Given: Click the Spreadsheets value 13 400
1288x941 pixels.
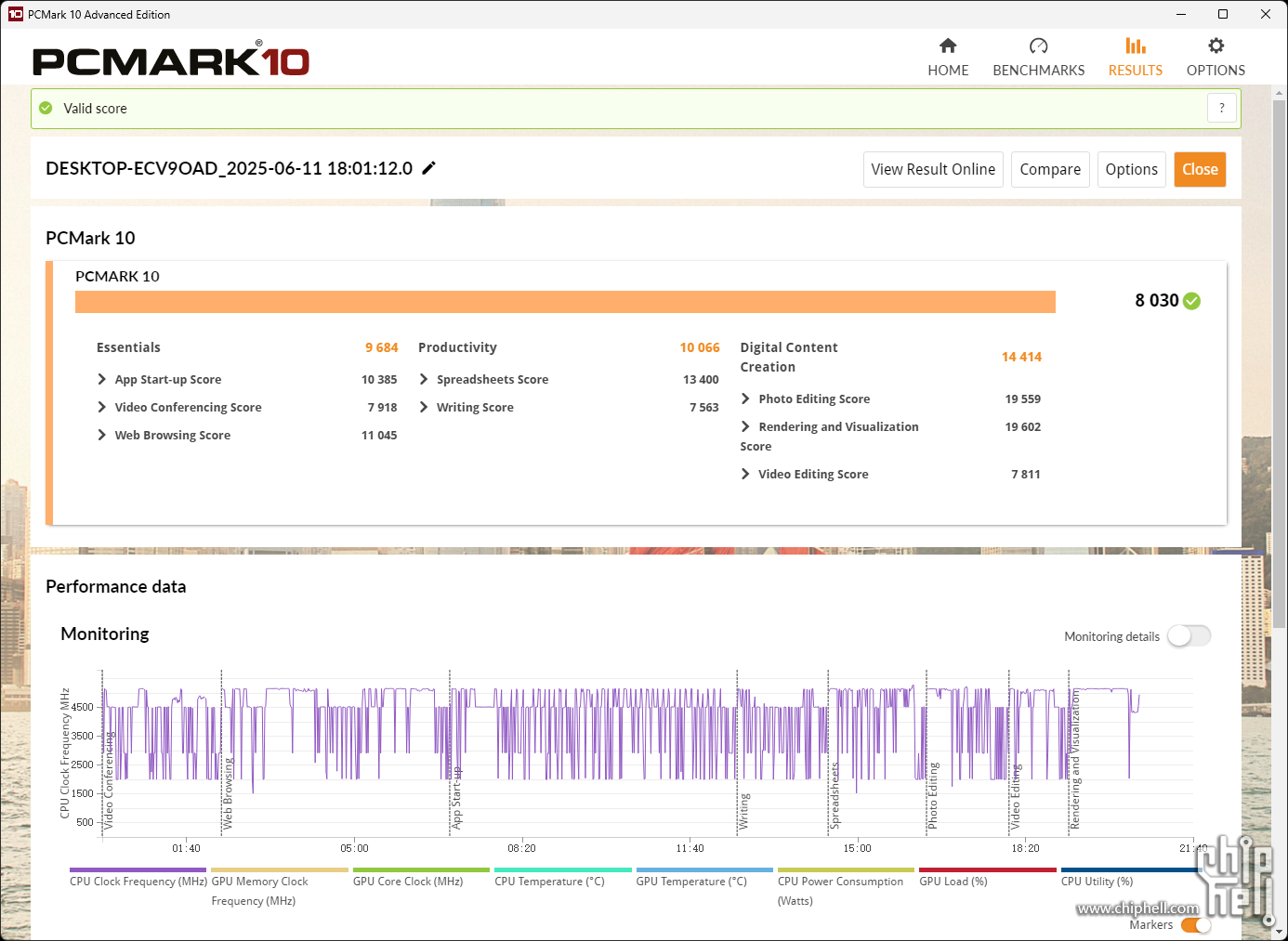Looking at the screenshot, I should pyautogui.click(x=701, y=379).
